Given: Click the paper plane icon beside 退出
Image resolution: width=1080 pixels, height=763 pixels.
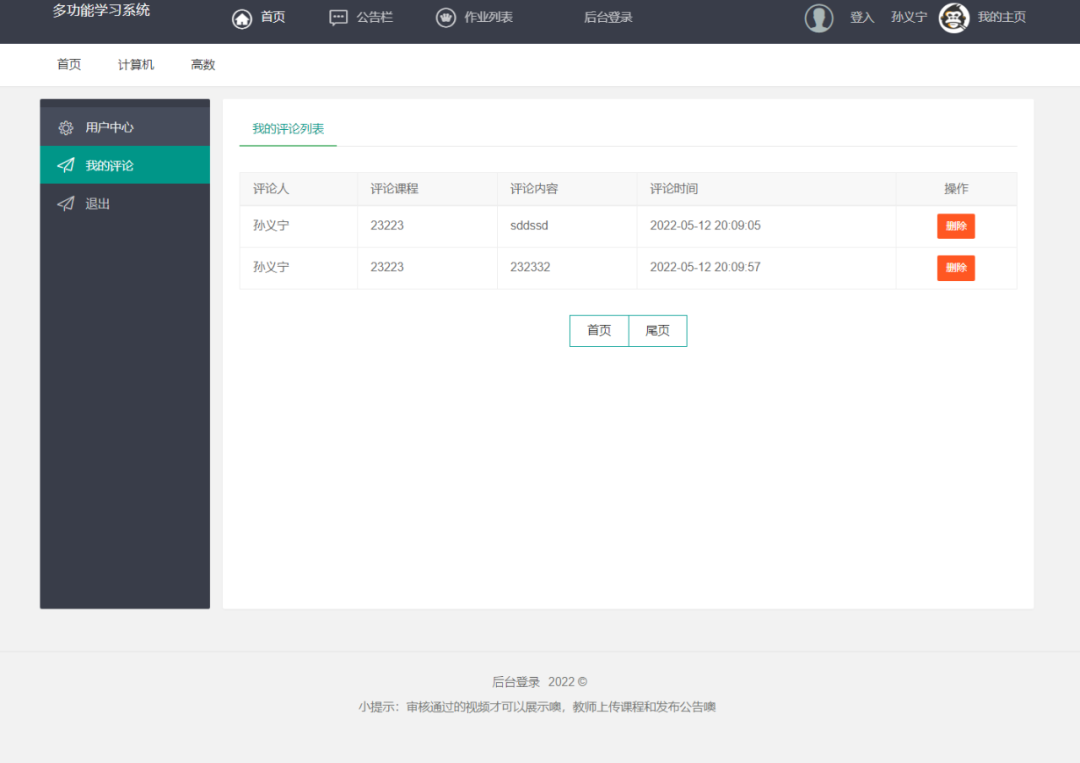Looking at the screenshot, I should tap(65, 203).
